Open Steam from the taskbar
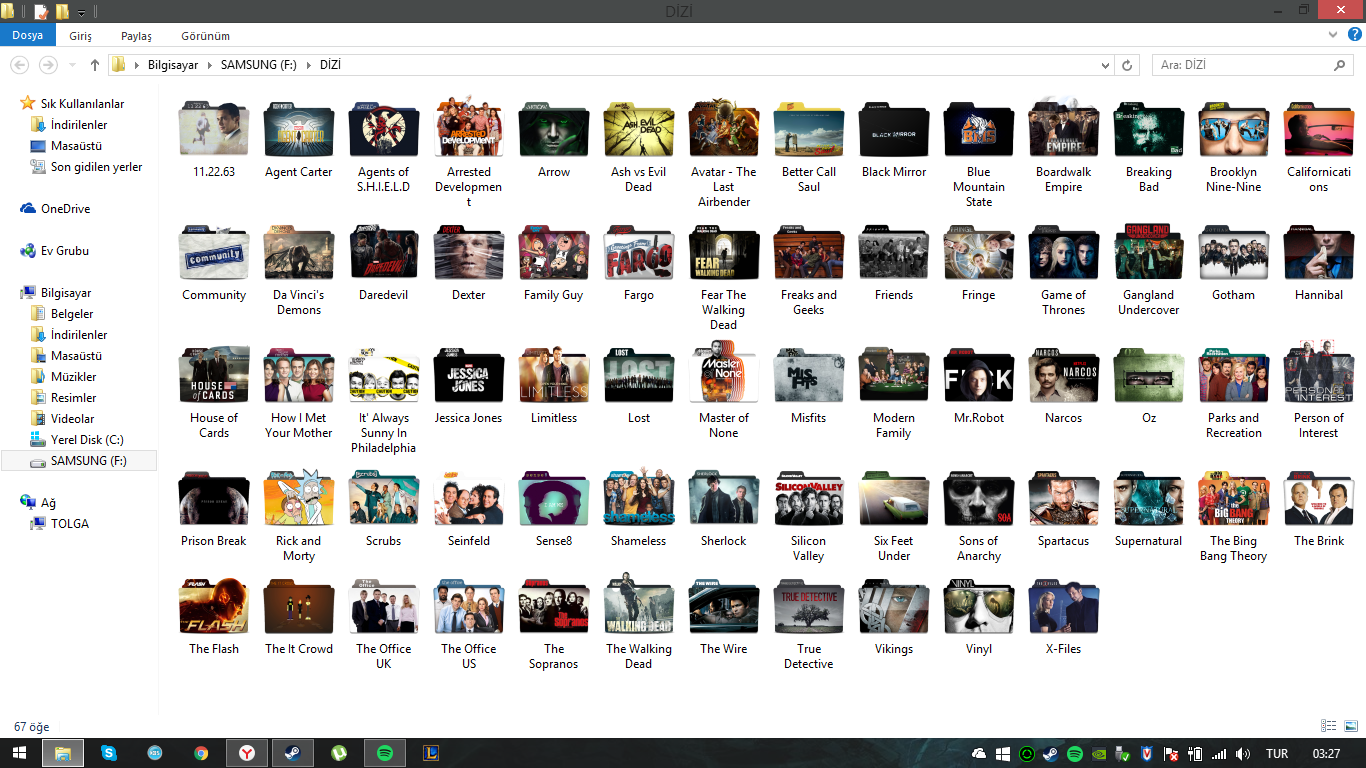Screen dimensions: 1366x768 [293, 753]
